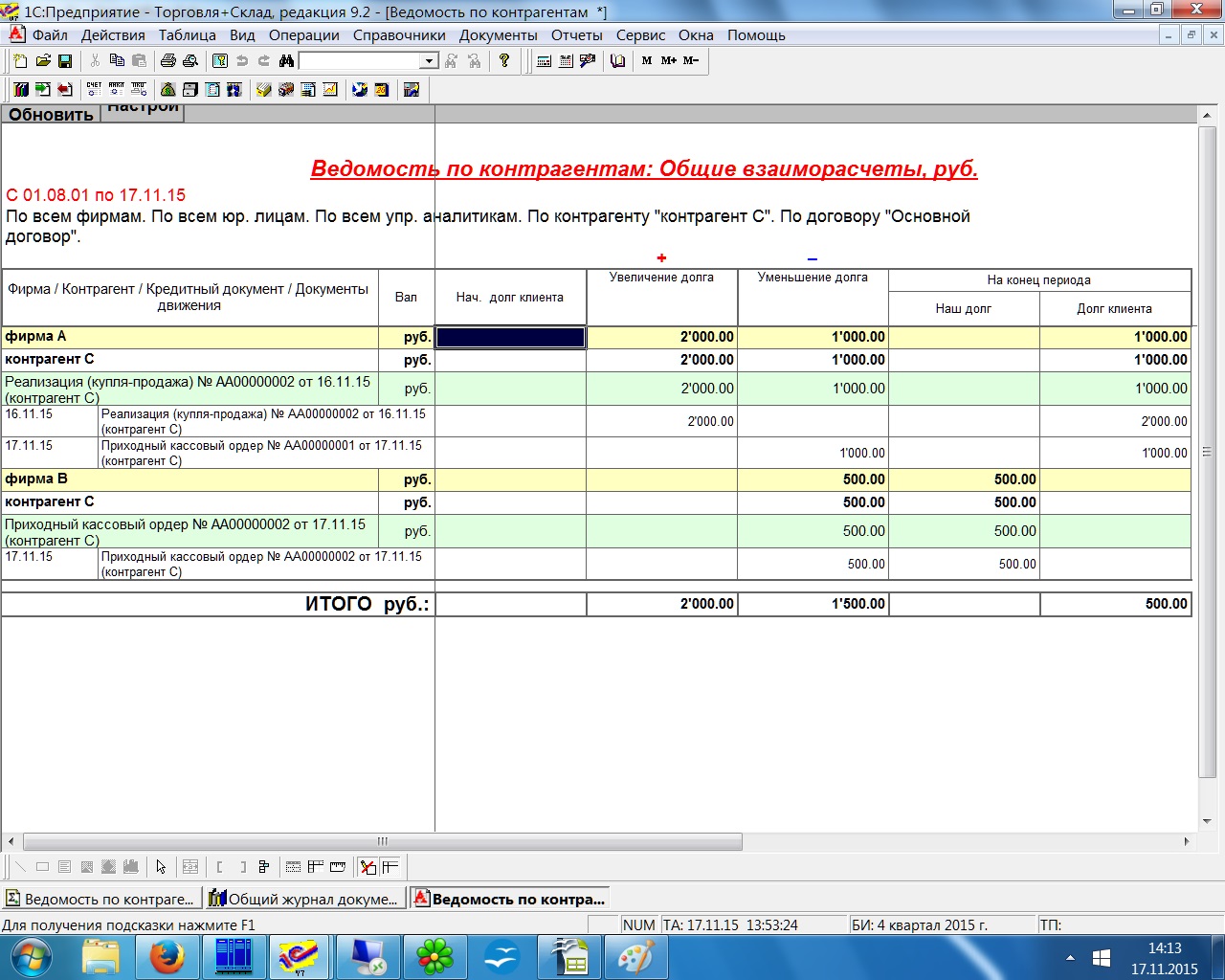Click the Счет invoice document icon
The image size is (1225, 980).
point(94,90)
